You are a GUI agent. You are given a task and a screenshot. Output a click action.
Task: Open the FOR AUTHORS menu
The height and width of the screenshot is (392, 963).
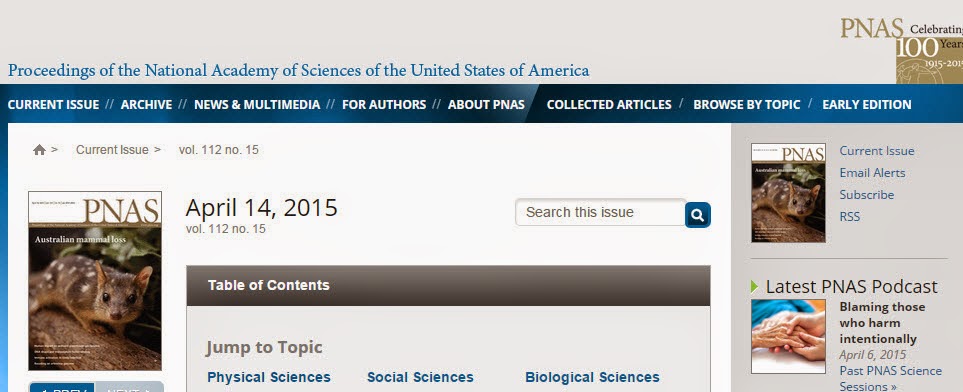pyautogui.click(x=384, y=104)
